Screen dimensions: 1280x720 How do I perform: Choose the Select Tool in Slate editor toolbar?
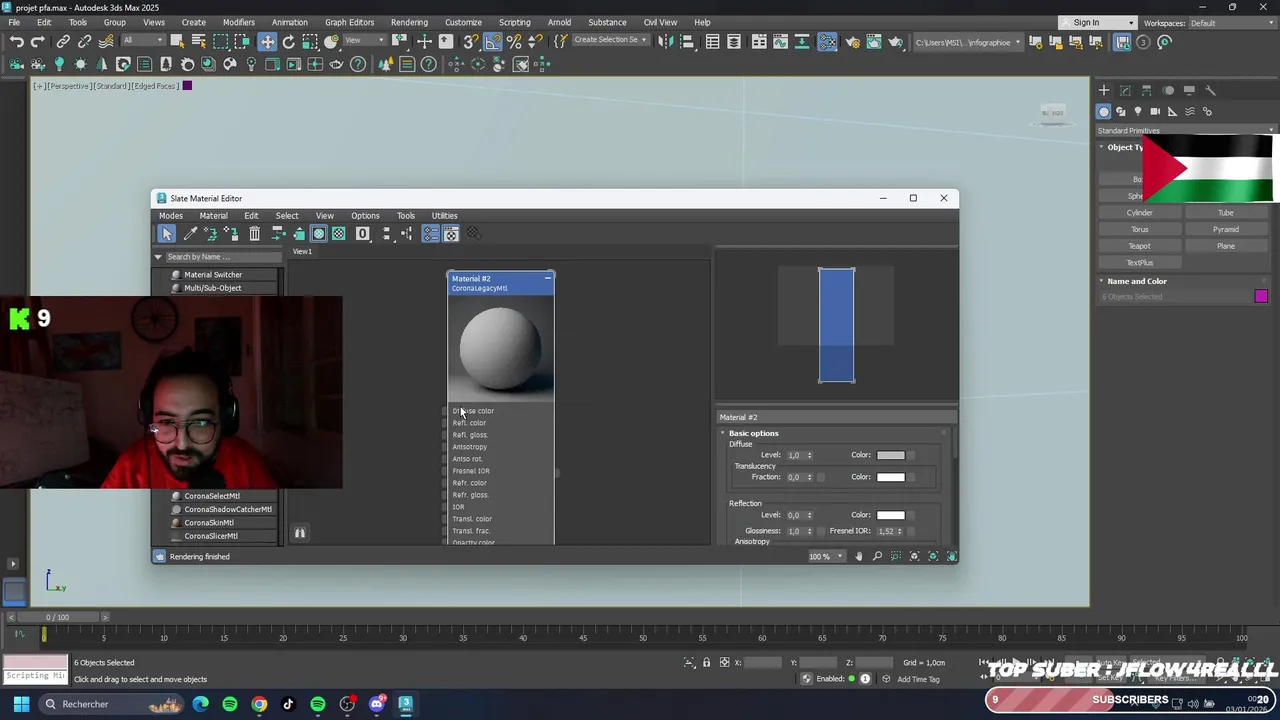pos(167,234)
